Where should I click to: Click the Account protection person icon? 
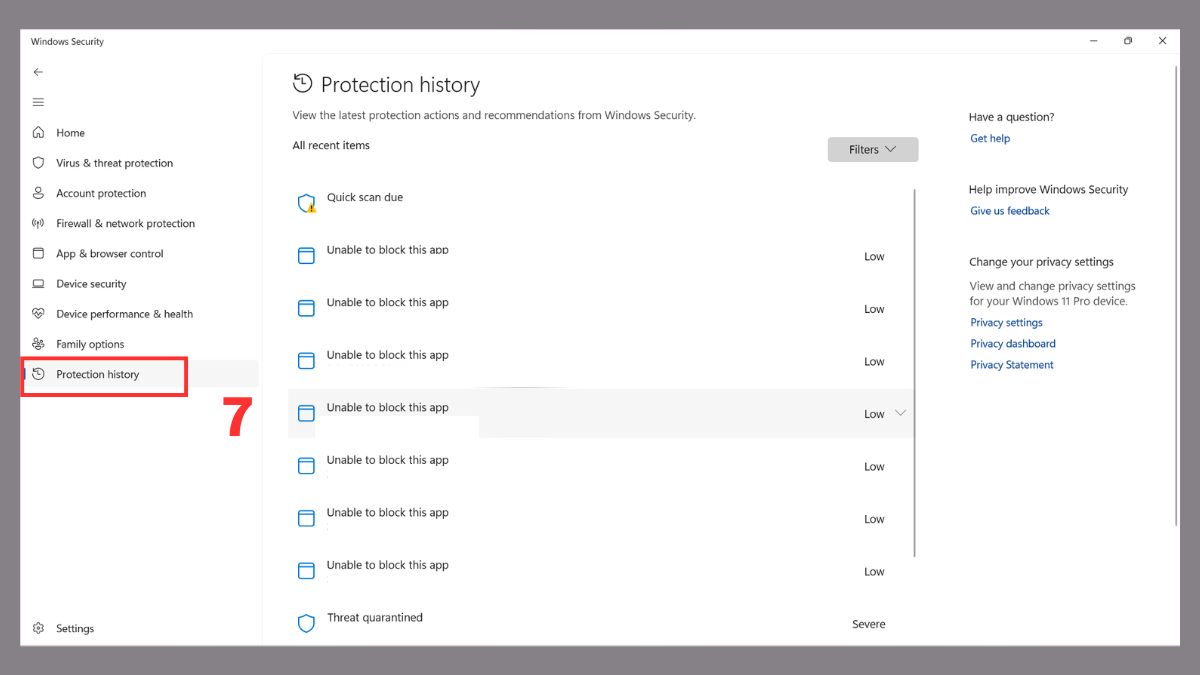tap(38, 193)
